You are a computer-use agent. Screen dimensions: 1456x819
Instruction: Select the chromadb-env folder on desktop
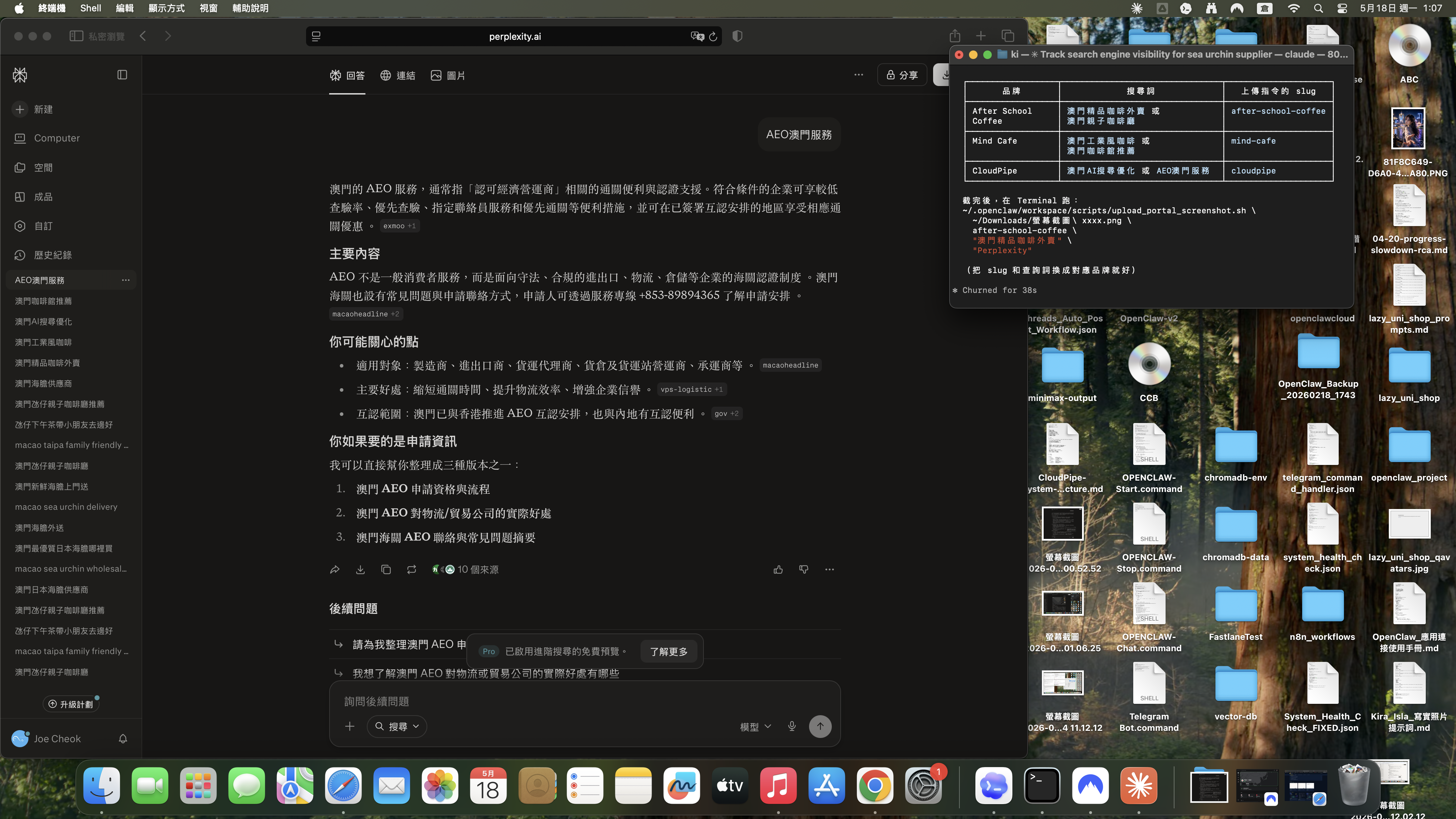tap(1236, 454)
